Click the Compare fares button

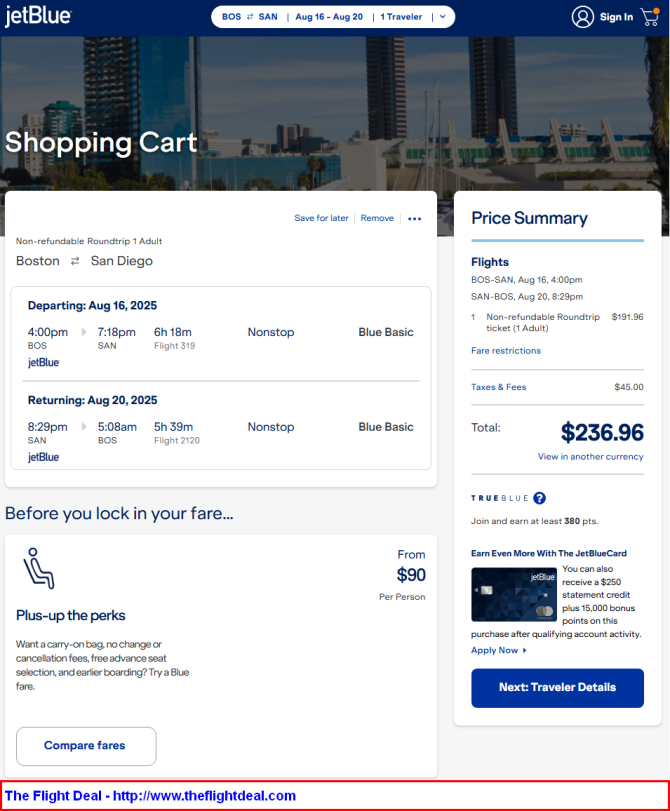tap(86, 746)
